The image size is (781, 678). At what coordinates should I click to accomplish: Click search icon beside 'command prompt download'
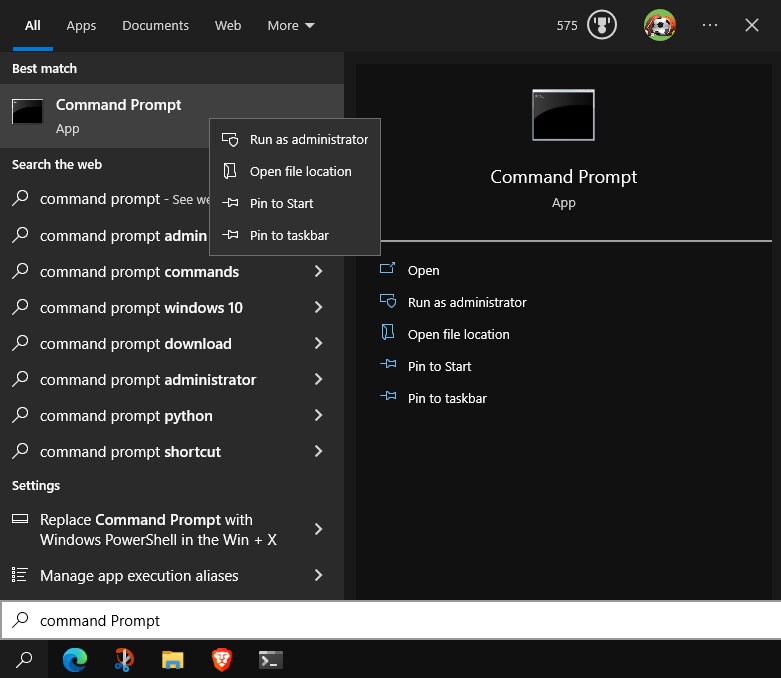20,342
